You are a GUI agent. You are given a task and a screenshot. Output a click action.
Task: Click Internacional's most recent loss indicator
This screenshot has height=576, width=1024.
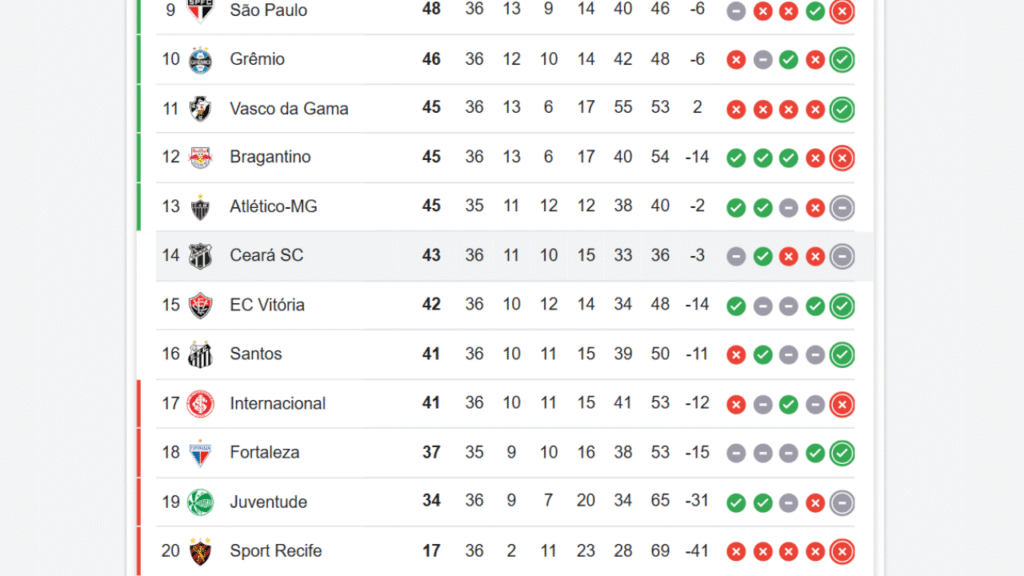click(x=842, y=404)
